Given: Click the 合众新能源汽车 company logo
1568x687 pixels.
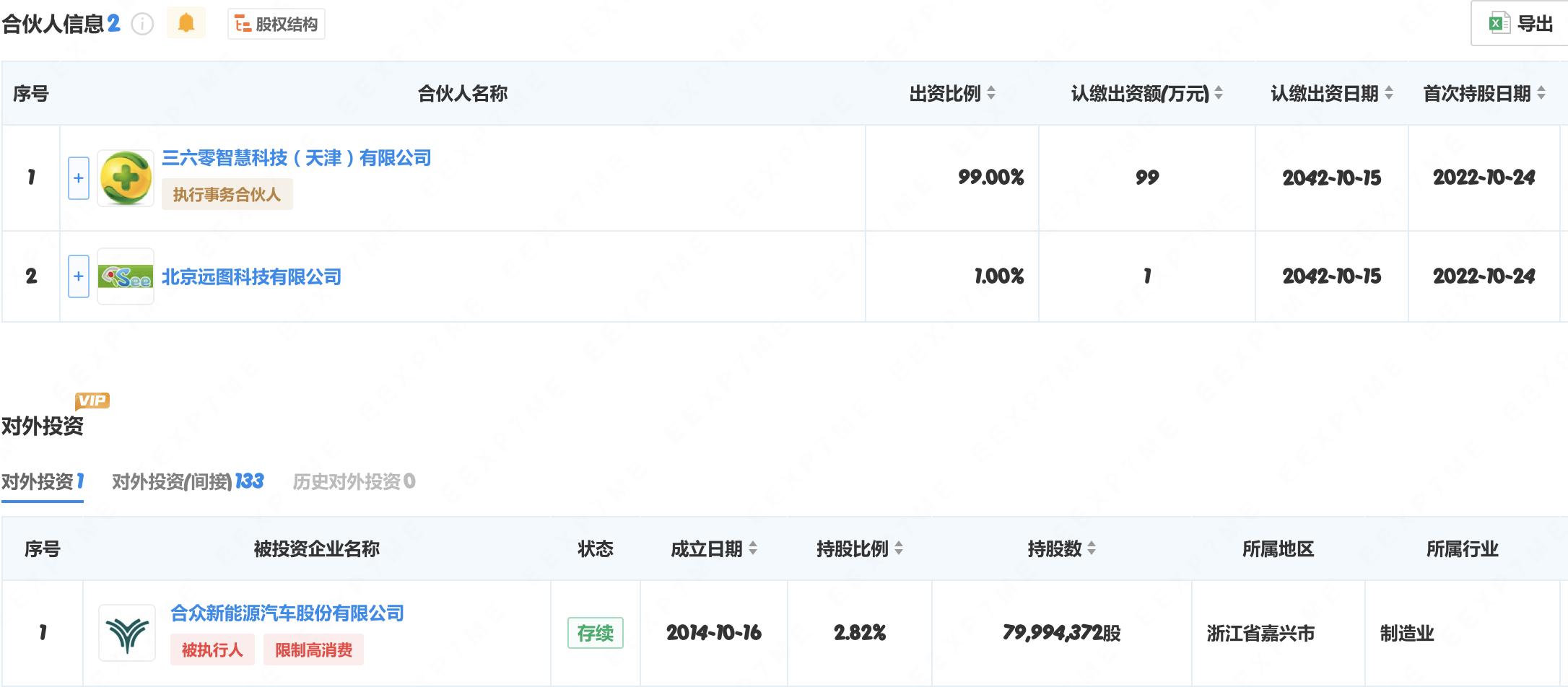Looking at the screenshot, I should pyautogui.click(x=127, y=633).
